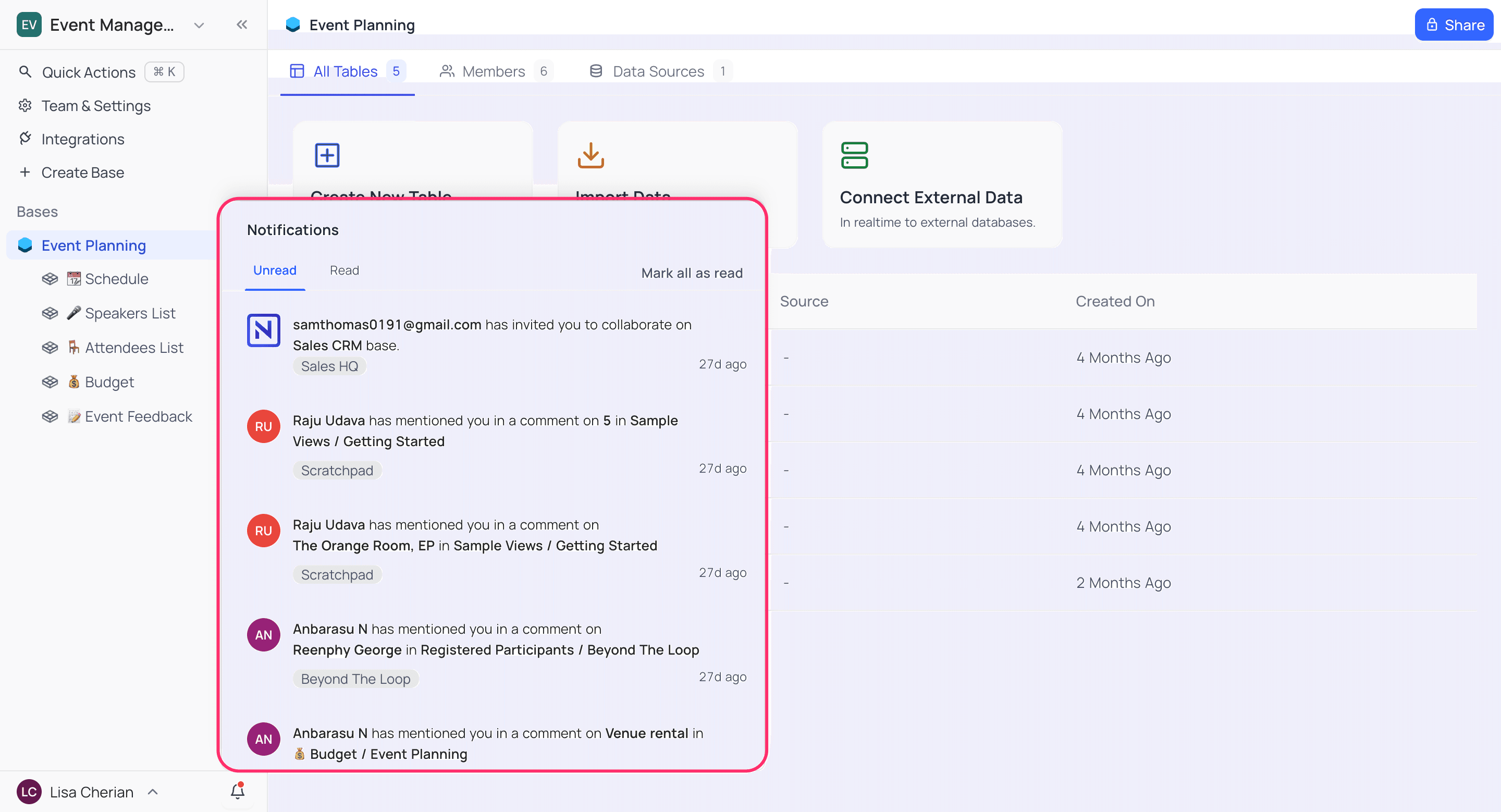Click the Quick Actions search icon
This screenshot has height=812, width=1501.
25,71
